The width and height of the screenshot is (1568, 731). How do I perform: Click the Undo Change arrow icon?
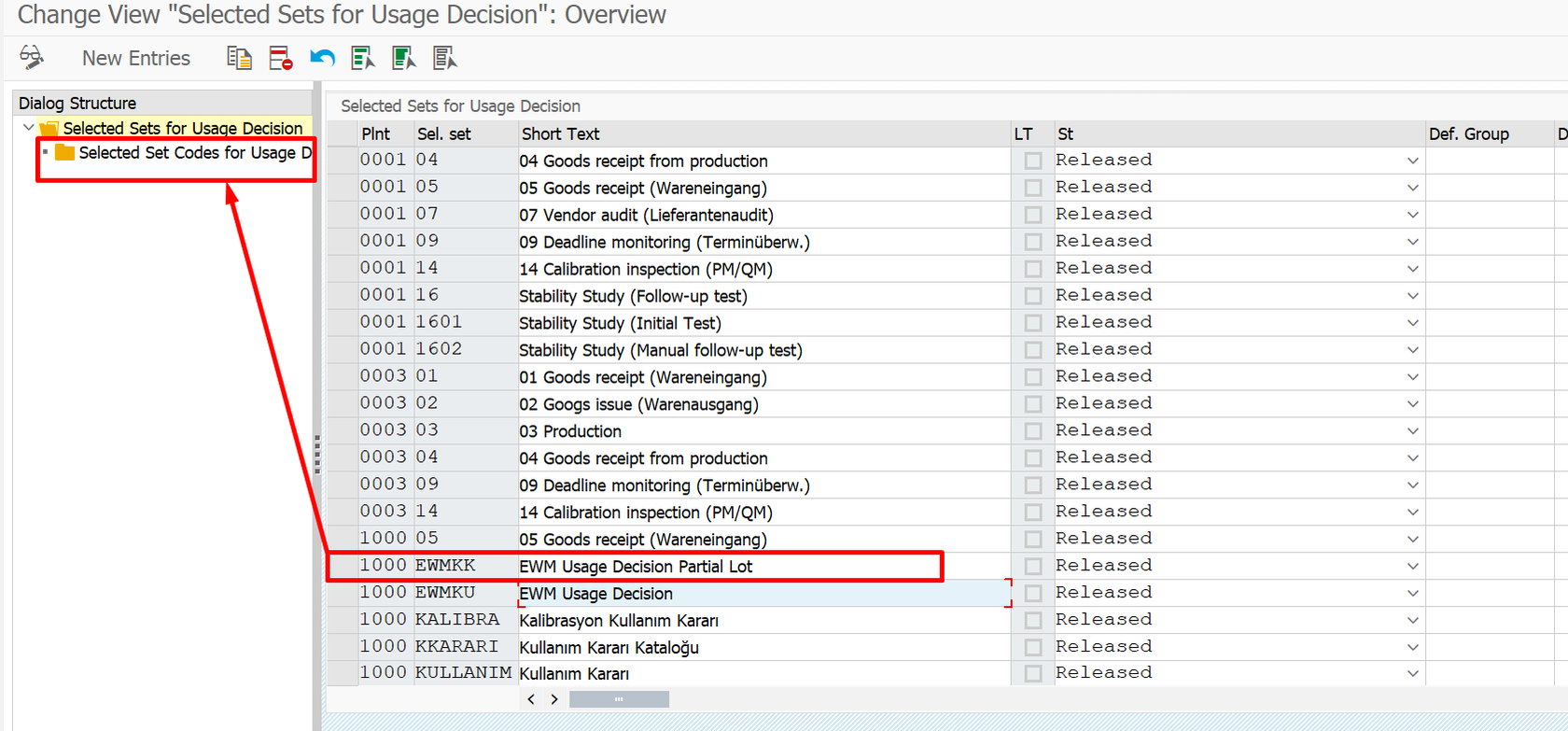[x=322, y=58]
